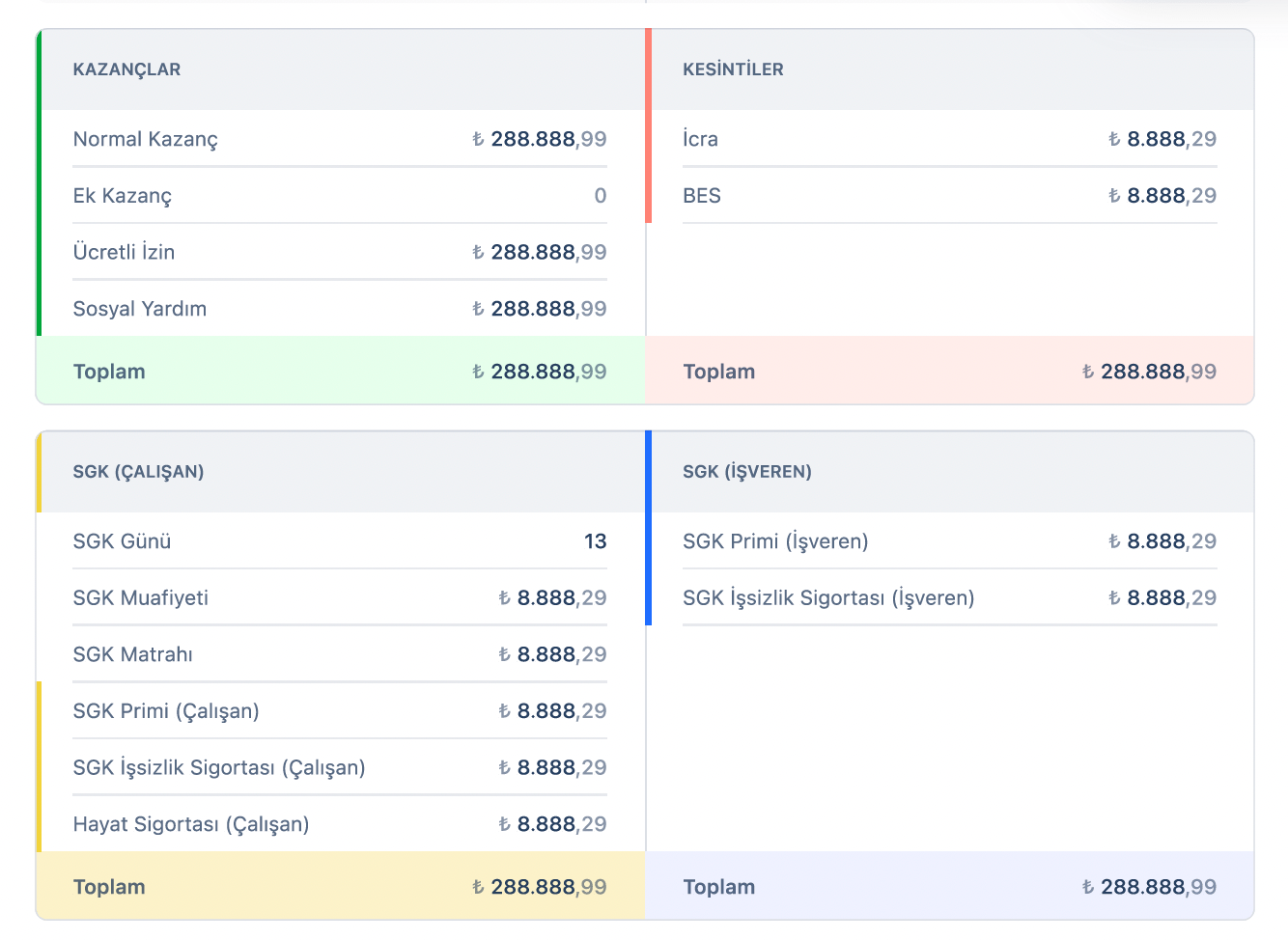
Task: Click the lira symbol beside İcra amount
Action: click(x=1114, y=139)
